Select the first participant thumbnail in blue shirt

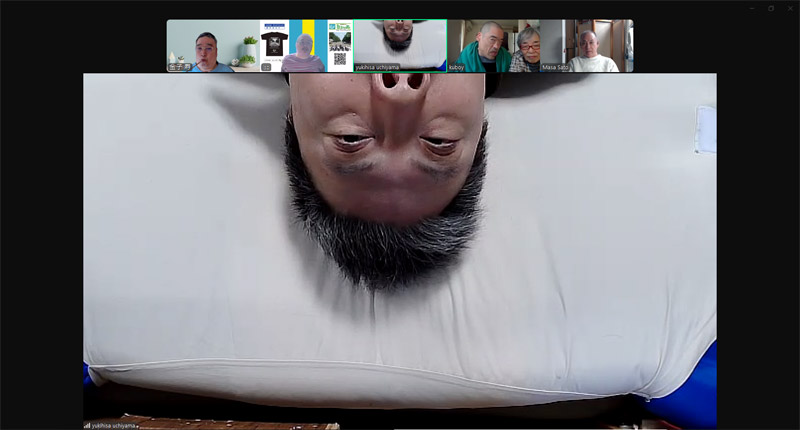pyautogui.click(x=206, y=46)
